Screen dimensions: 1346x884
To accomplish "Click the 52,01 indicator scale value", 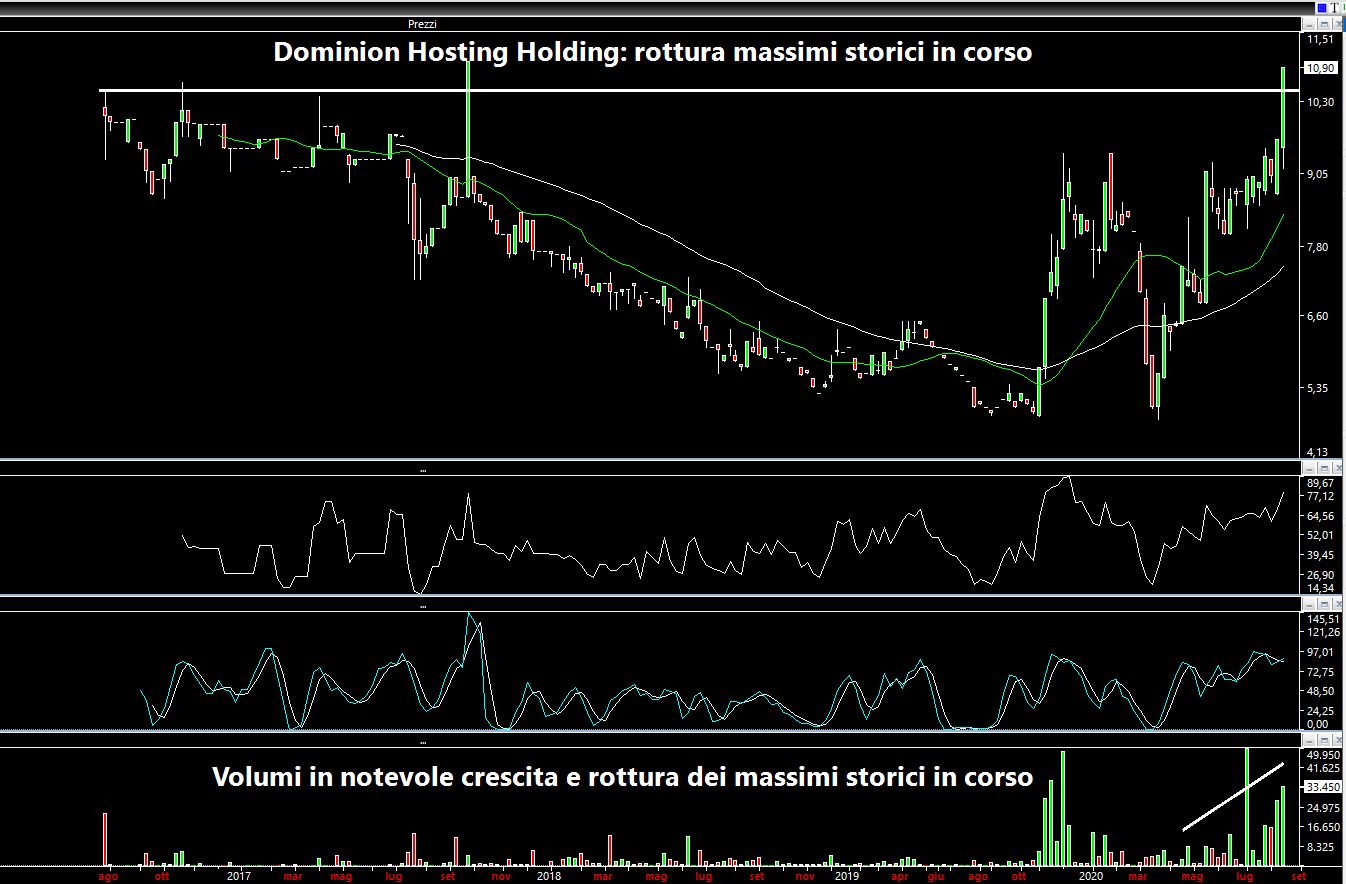I will (1320, 536).
